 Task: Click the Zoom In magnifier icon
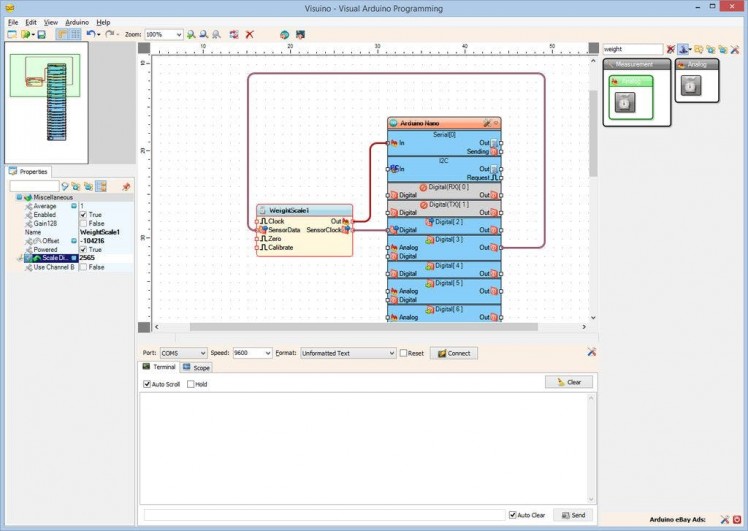tap(191, 34)
